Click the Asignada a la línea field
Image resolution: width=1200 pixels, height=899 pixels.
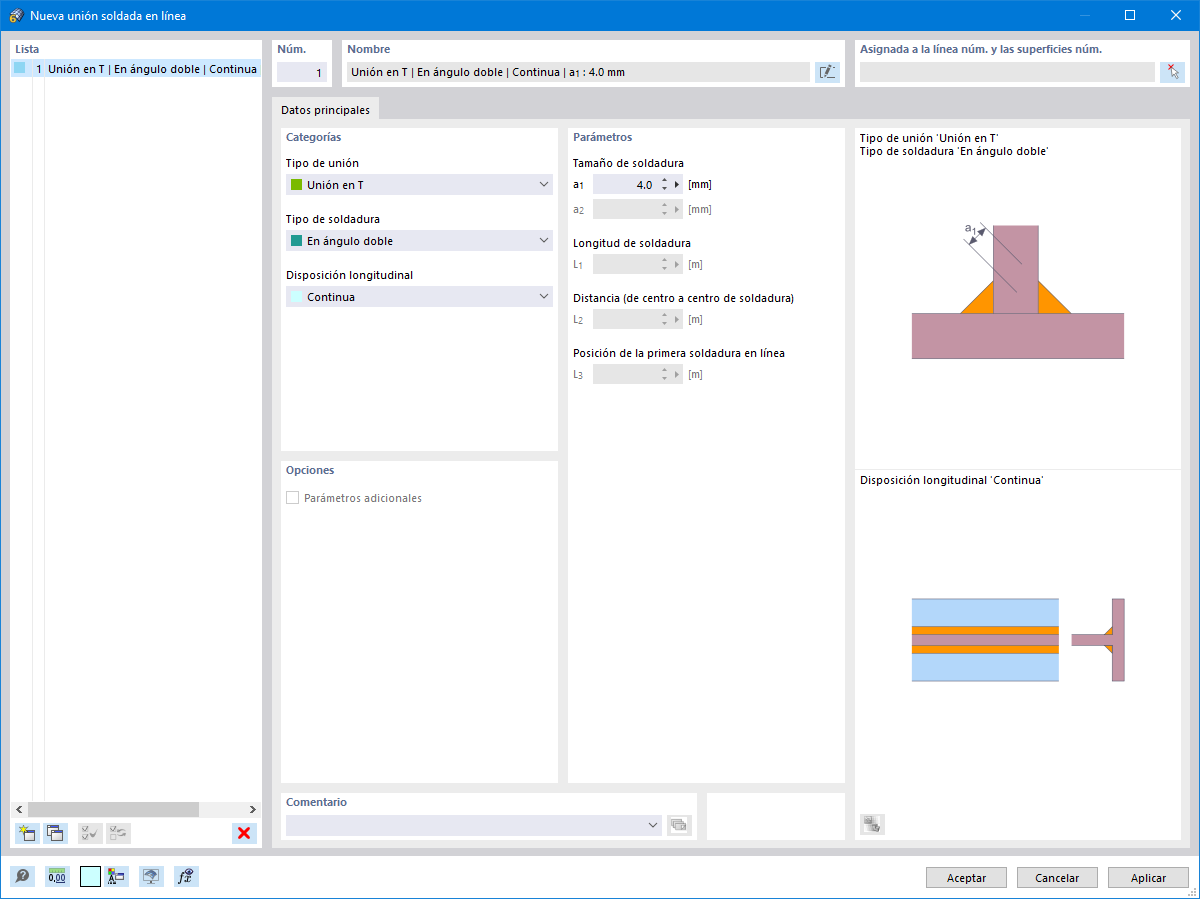[1007, 72]
